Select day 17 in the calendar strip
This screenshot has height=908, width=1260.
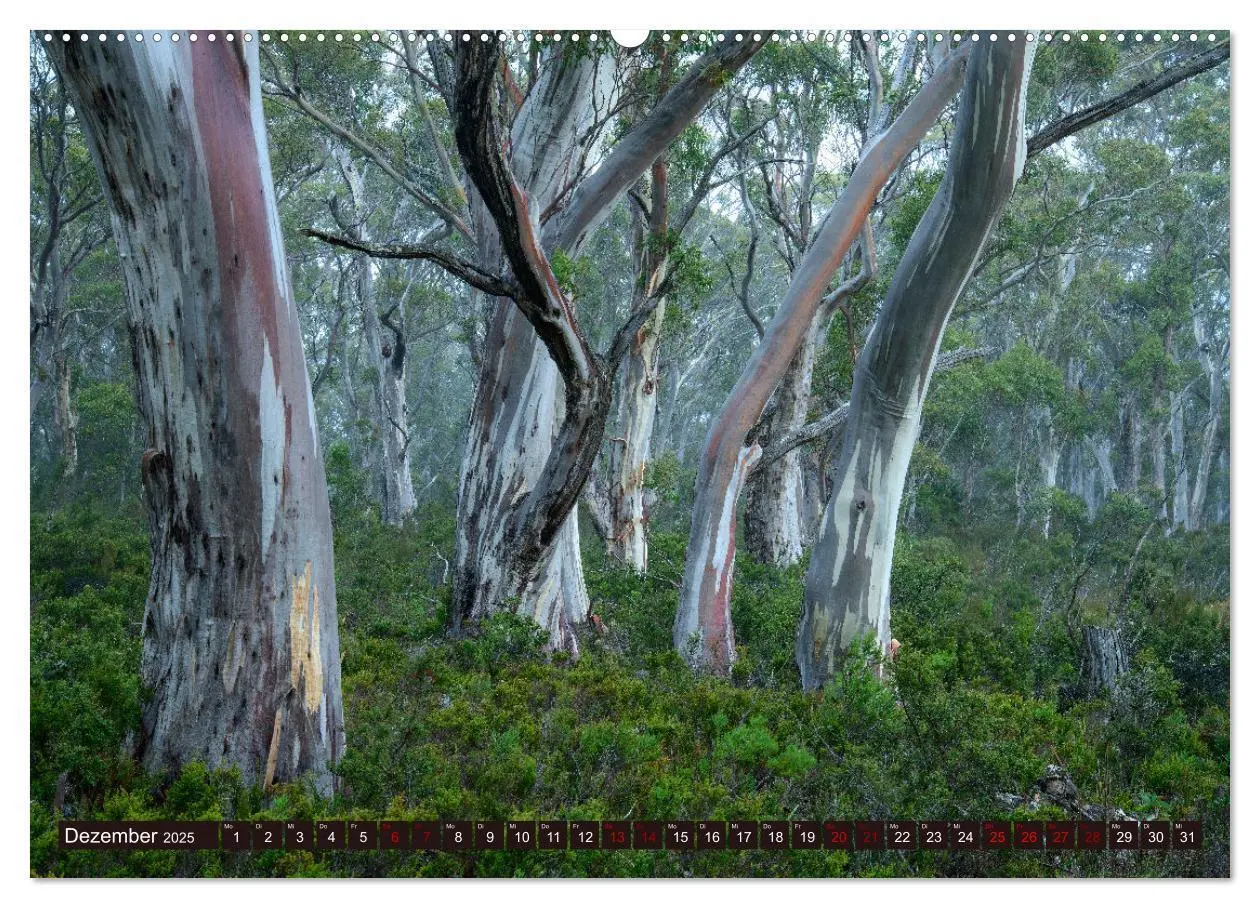pyautogui.click(x=743, y=836)
